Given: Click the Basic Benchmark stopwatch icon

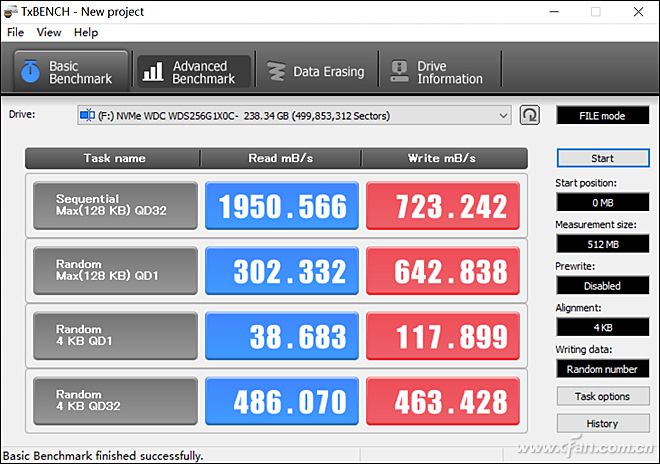Looking at the screenshot, I should pos(30,71).
